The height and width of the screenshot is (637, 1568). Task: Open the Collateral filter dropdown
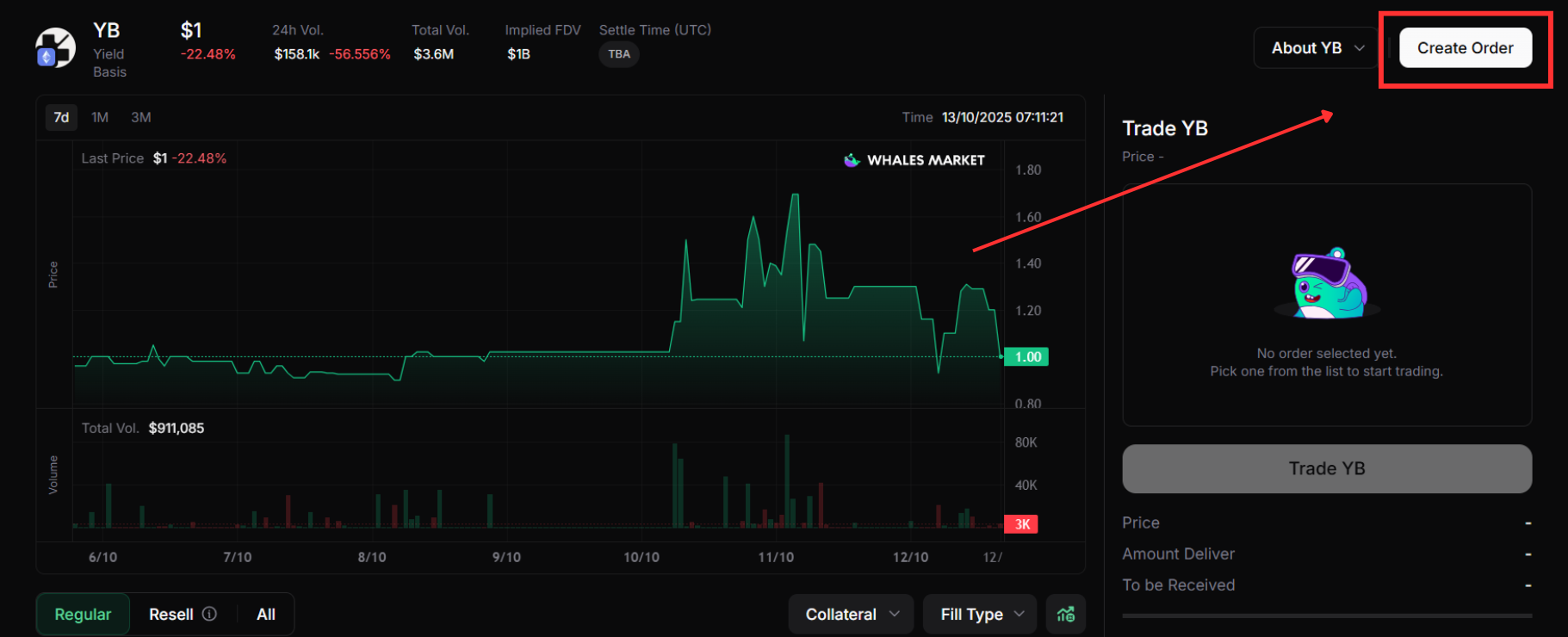tap(851, 614)
